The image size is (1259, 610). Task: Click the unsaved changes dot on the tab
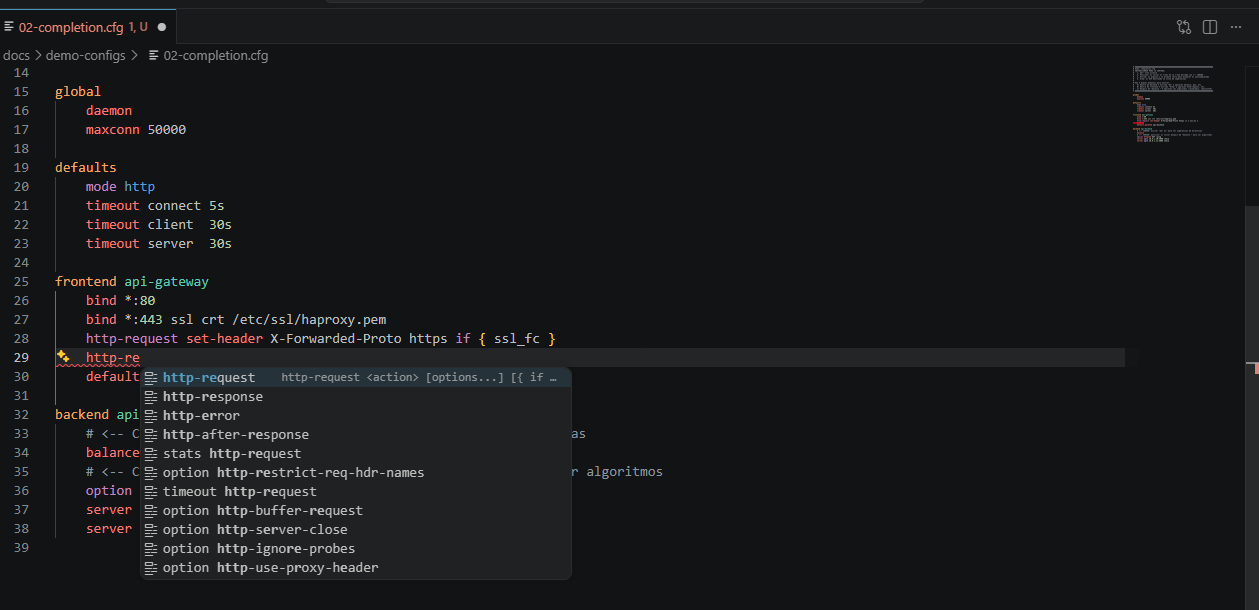(160, 28)
